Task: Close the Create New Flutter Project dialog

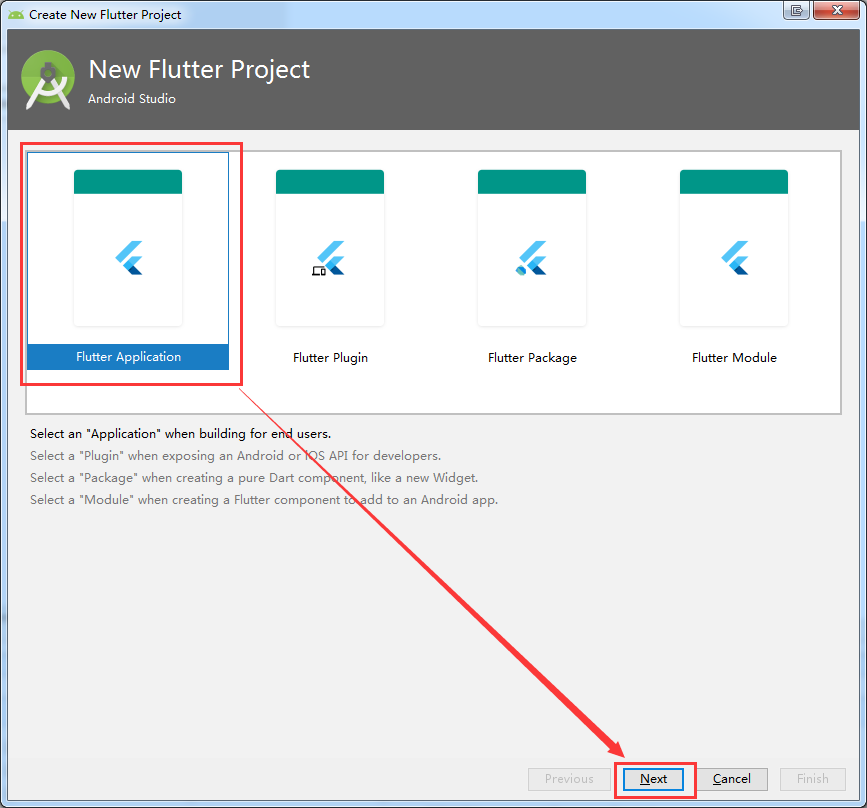Action: point(837,10)
